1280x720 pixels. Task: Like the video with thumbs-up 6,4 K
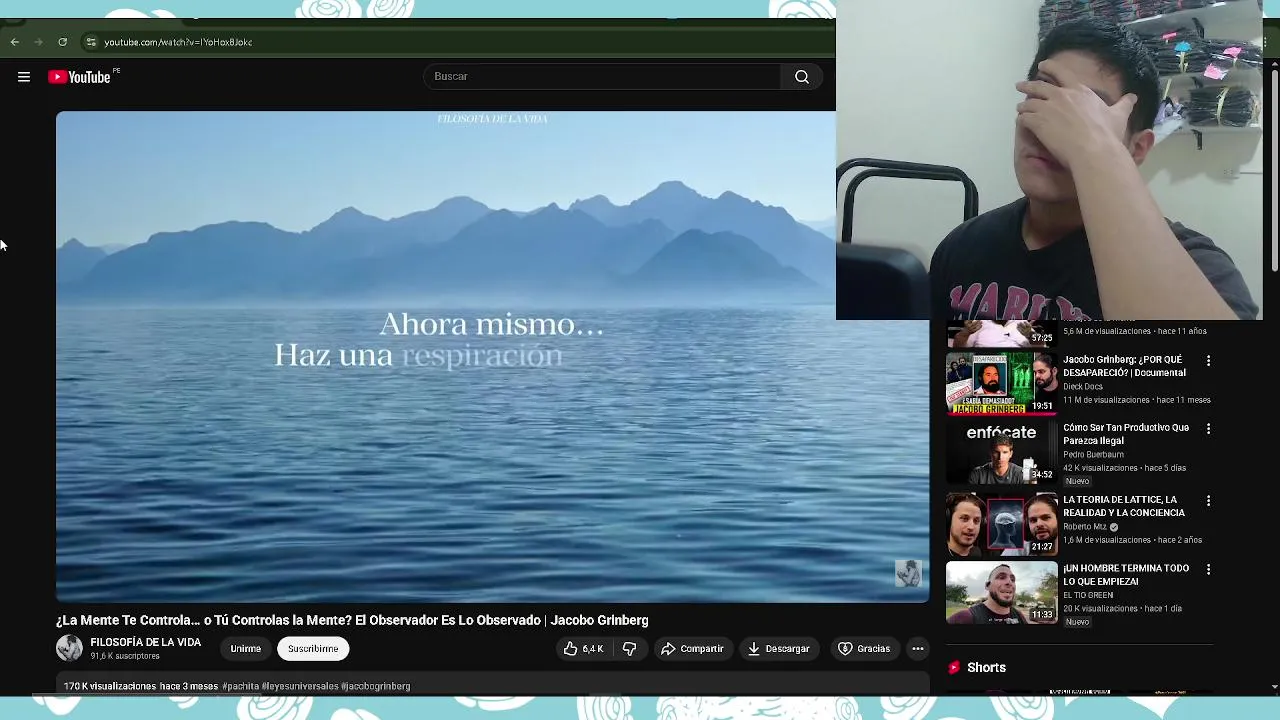(x=583, y=648)
